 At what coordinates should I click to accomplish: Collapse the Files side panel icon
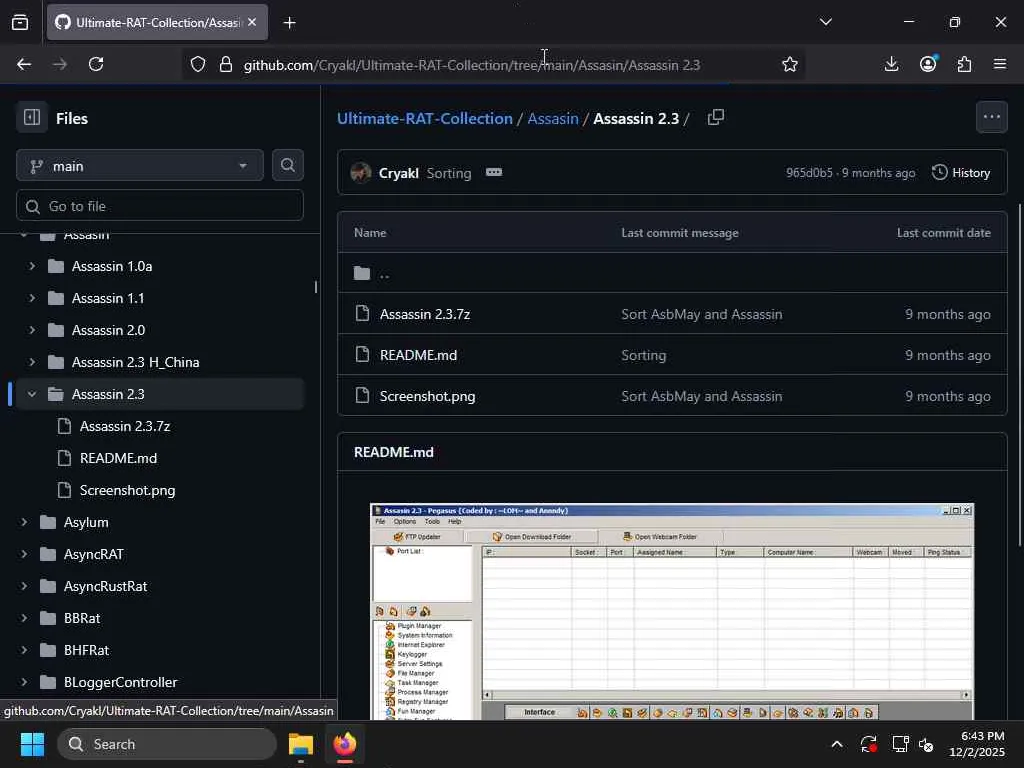(32, 118)
